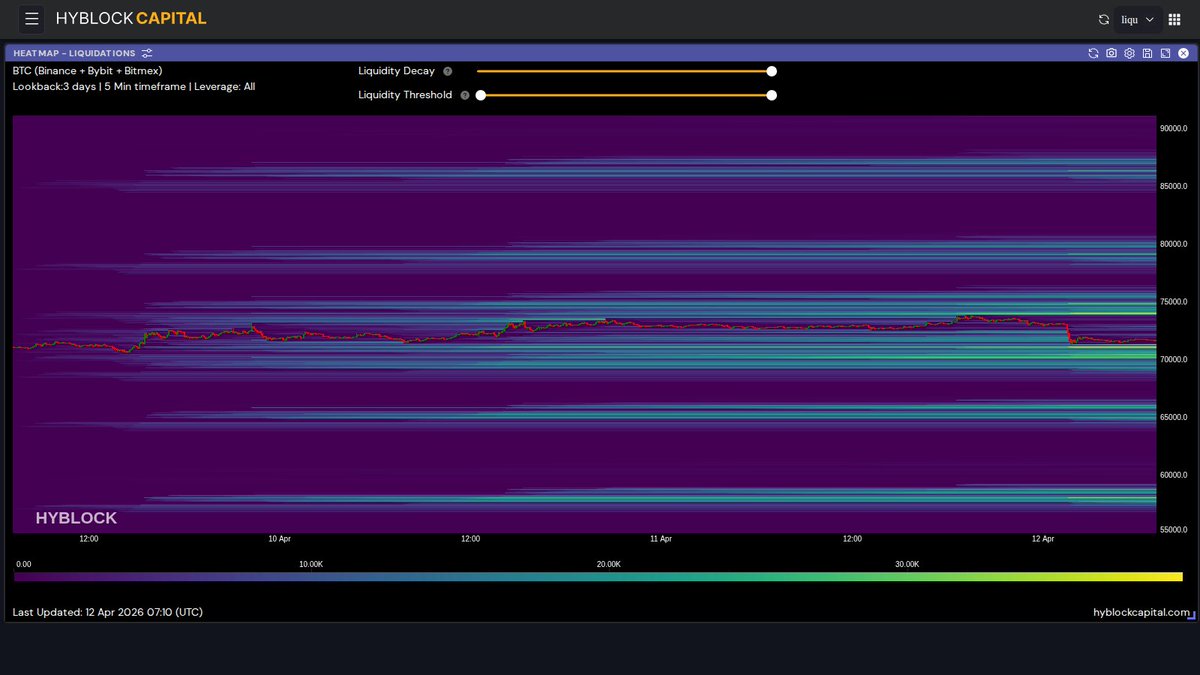Click the refresh icon beside the liqu dropdown
Viewport: 1200px width, 675px height.
pos(1104,19)
